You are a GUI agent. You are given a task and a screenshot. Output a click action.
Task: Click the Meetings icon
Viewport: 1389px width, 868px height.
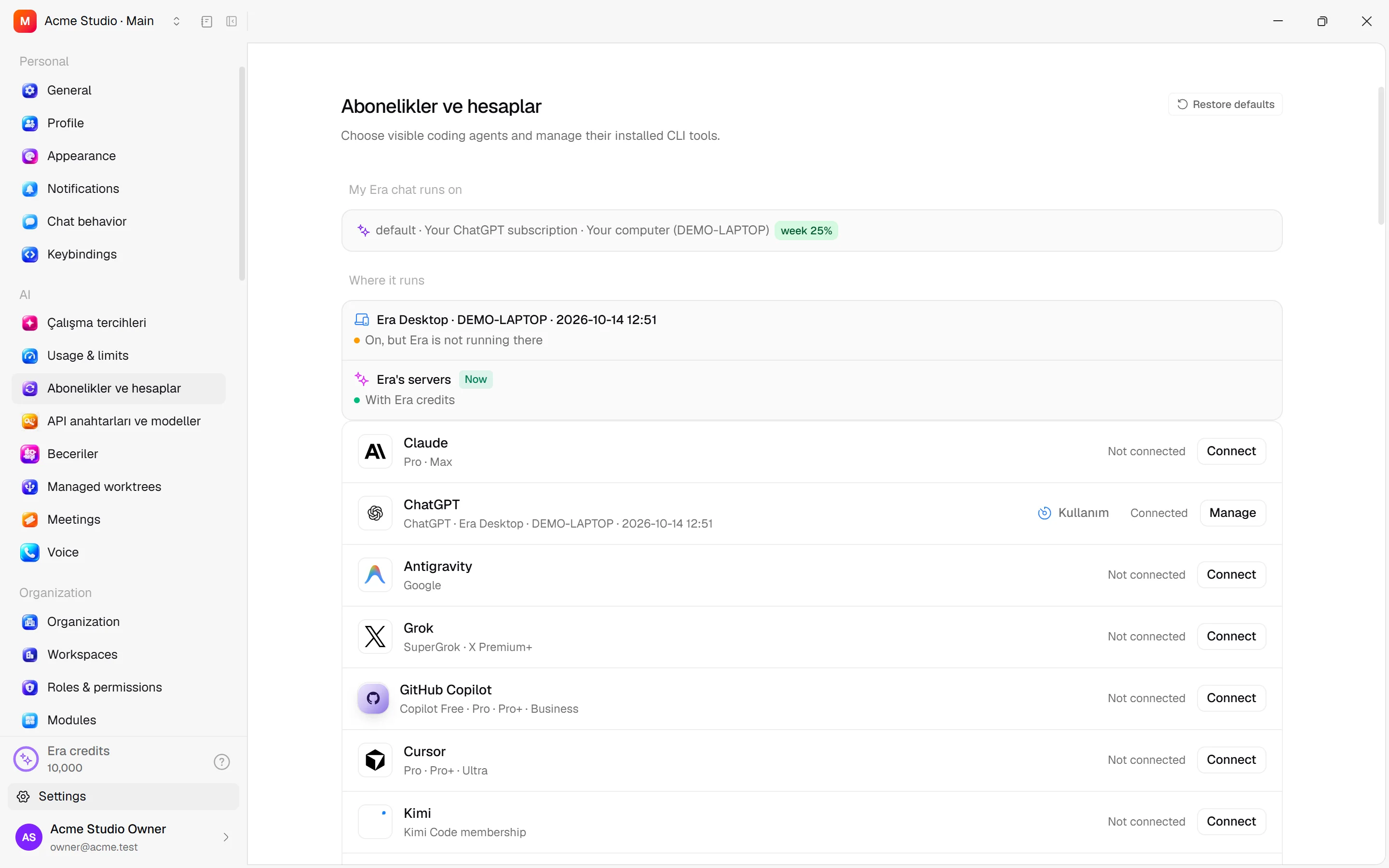30,519
